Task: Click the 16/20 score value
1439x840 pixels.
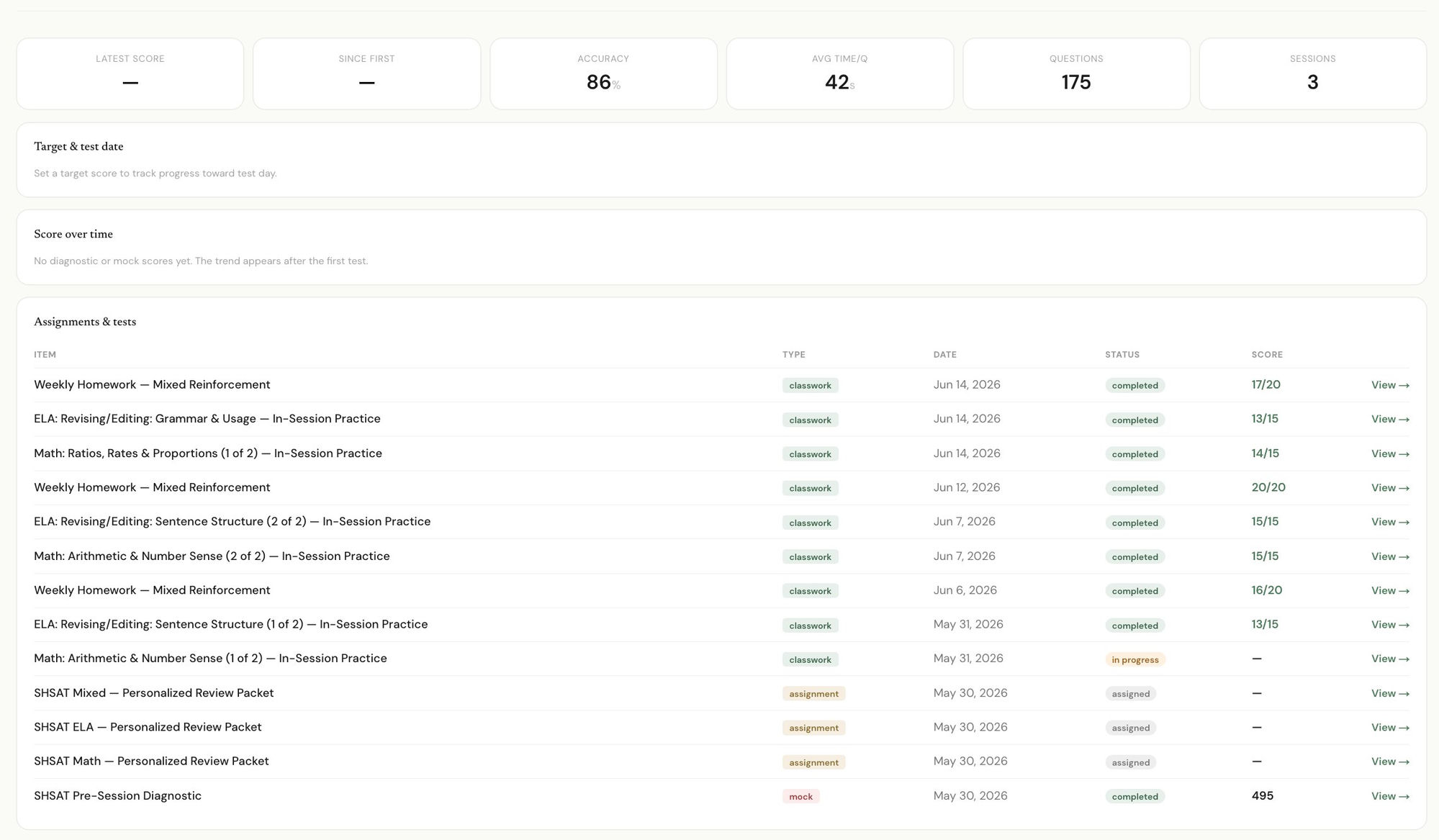Action: click(1267, 590)
